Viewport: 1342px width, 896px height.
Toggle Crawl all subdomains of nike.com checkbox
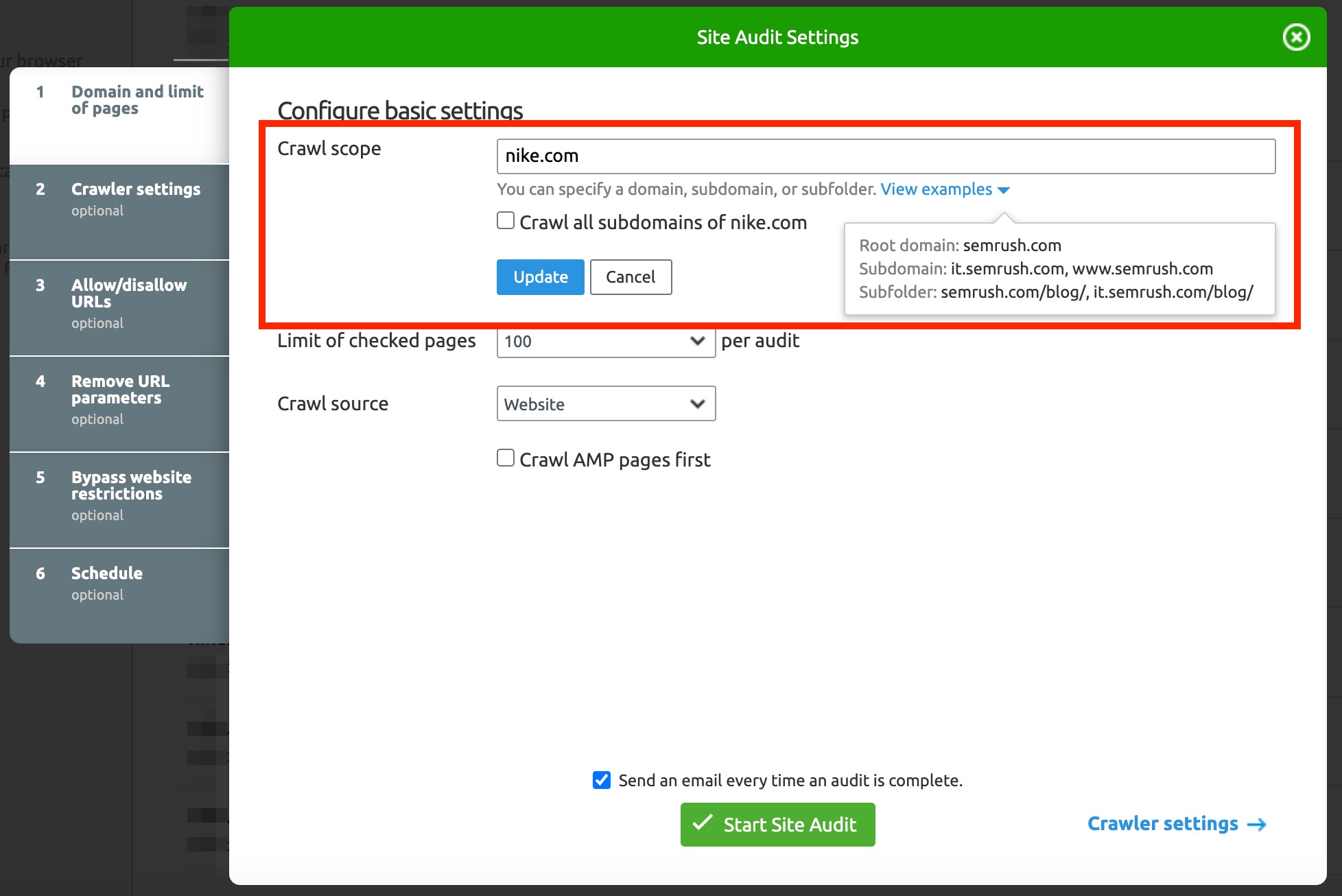tap(506, 221)
